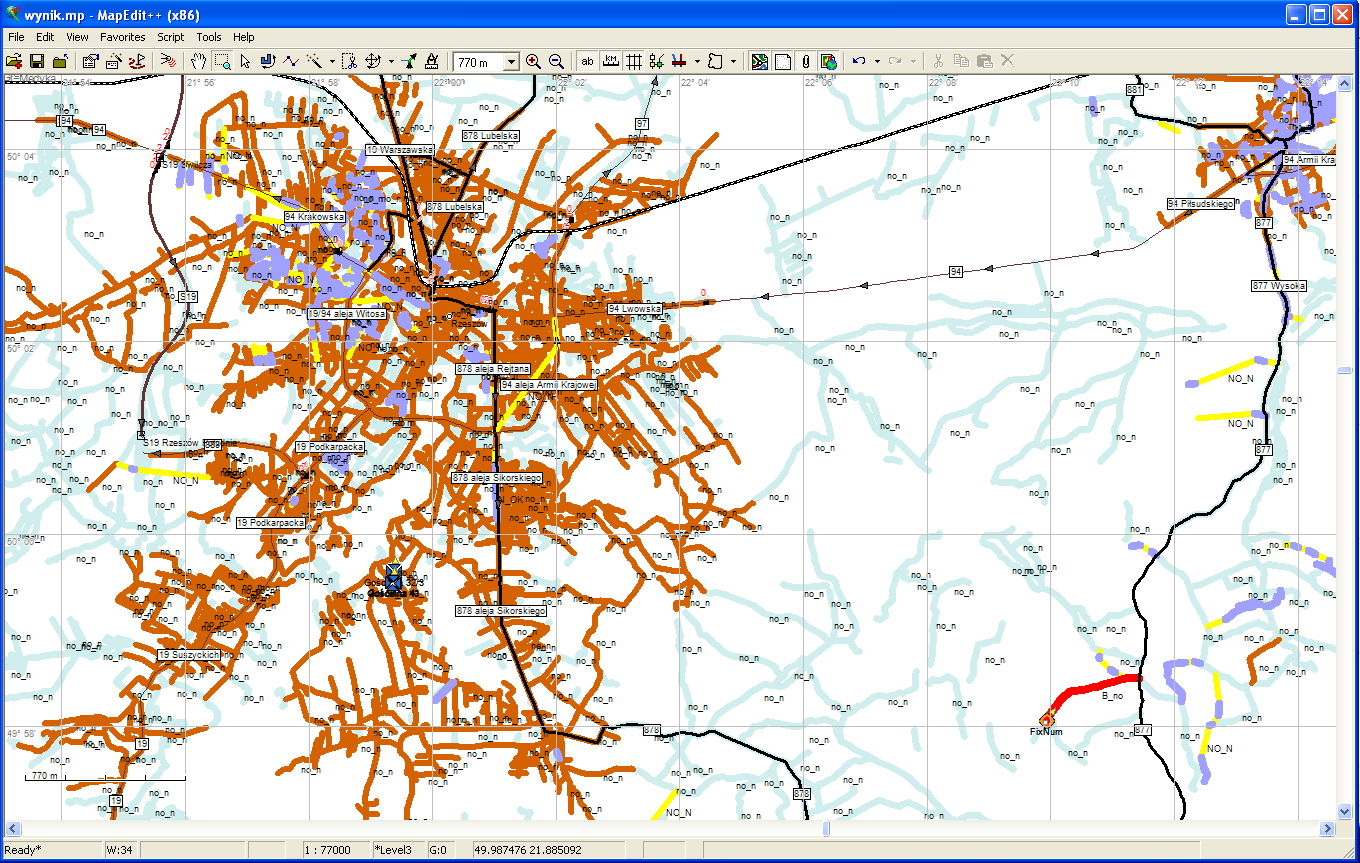Click the open file folder icon

coord(14,61)
